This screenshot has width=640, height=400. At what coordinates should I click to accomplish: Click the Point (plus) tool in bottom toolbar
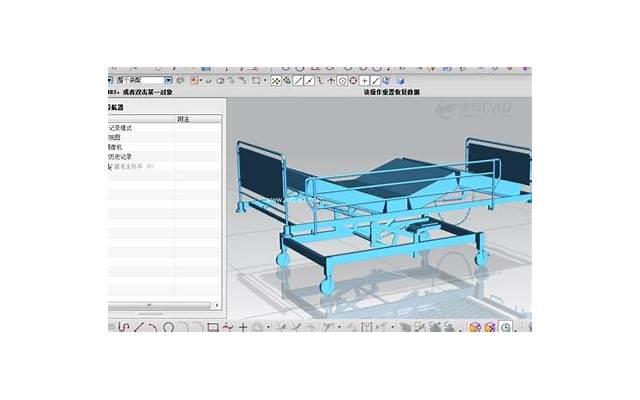(242, 327)
